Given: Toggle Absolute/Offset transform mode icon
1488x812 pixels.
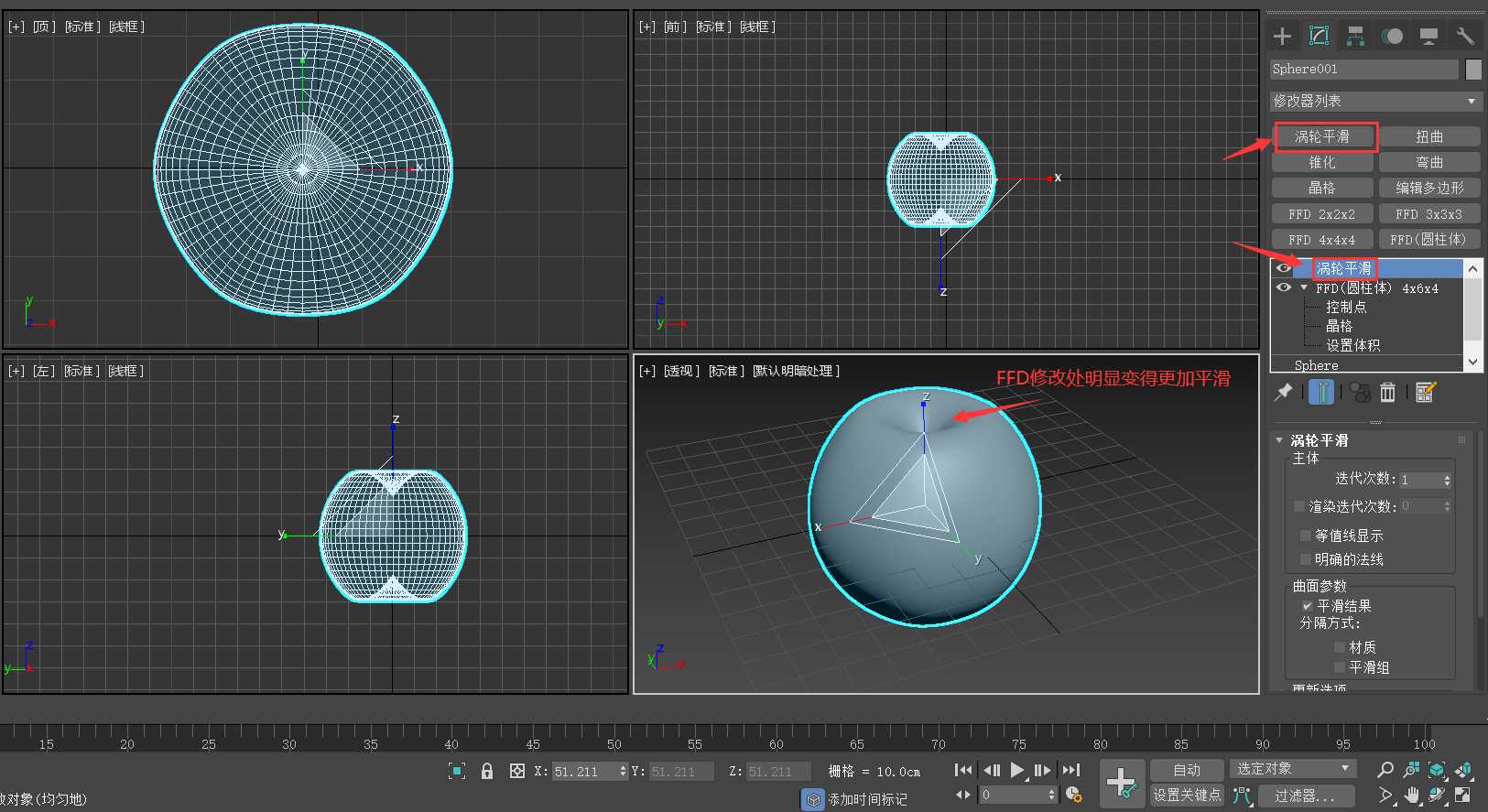Looking at the screenshot, I should point(517,771).
